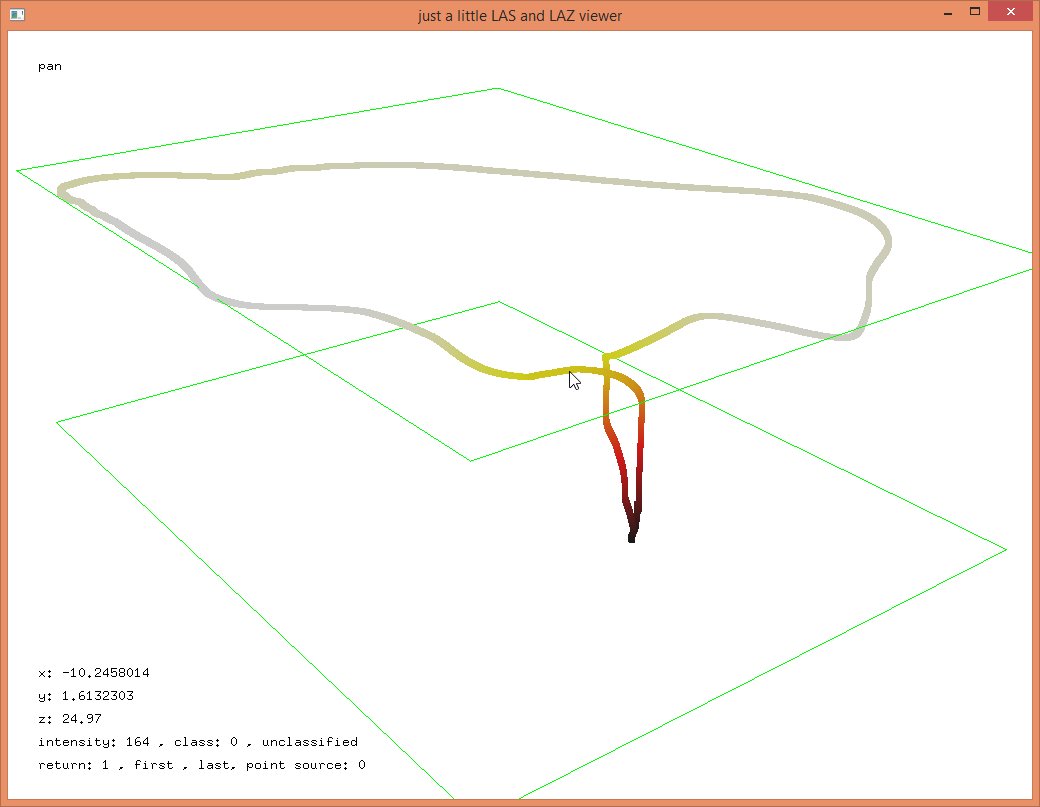Click the sharp right-side bend of the gray loop
This screenshot has height=807, width=1040.
[x=885, y=240]
